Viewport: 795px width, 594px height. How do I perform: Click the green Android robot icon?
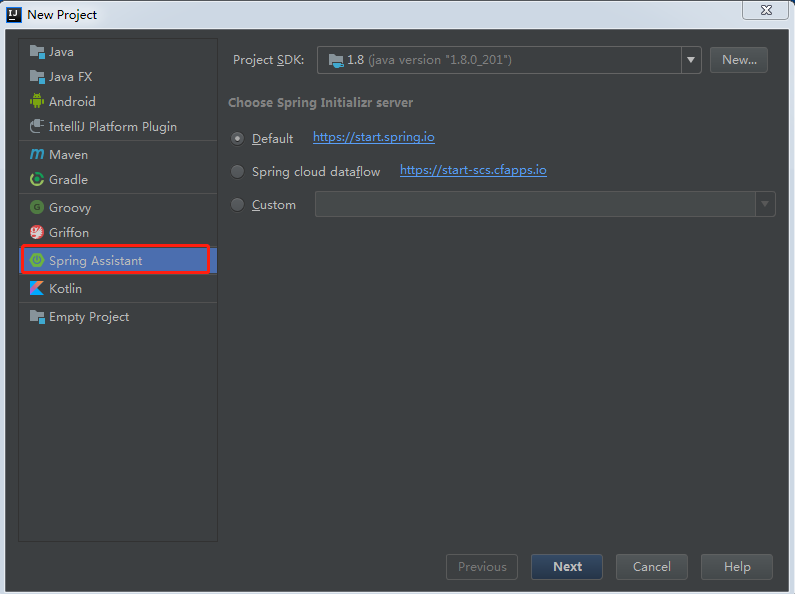click(37, 101)
